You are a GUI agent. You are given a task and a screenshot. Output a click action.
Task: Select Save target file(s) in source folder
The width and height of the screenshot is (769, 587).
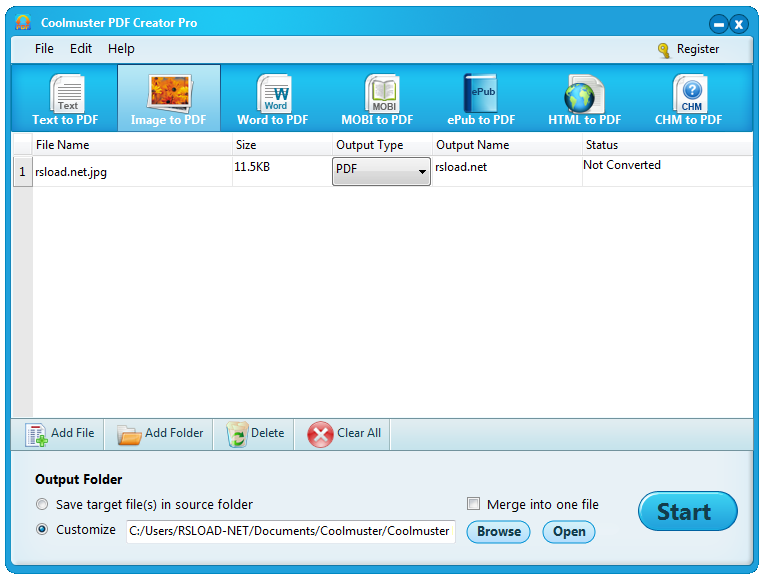tap(42, 504)
